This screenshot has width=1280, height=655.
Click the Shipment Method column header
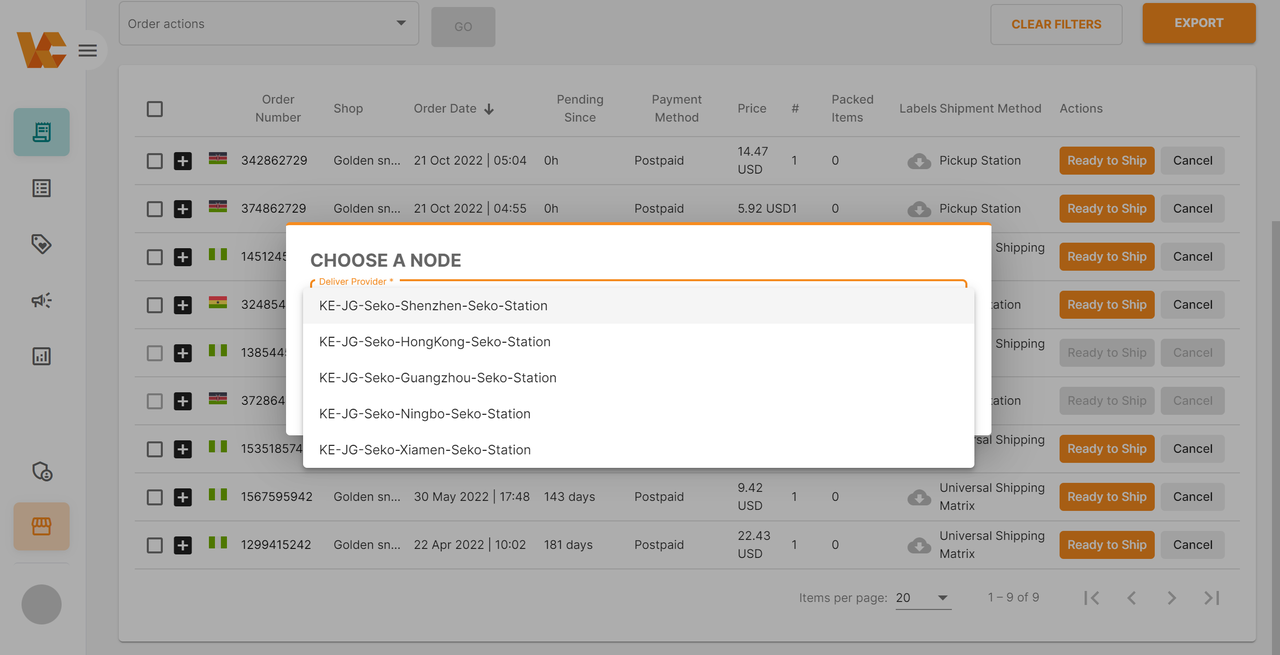pyautogui.click(x=990, y=109)
